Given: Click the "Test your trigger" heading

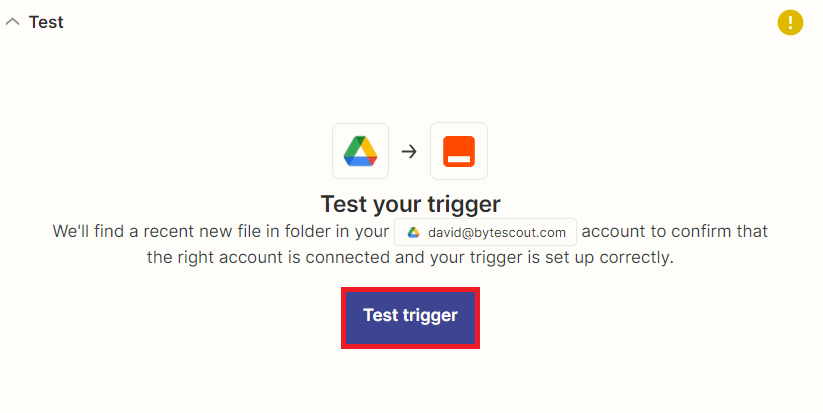Looking at the screenshot, I should coord(410,204).
